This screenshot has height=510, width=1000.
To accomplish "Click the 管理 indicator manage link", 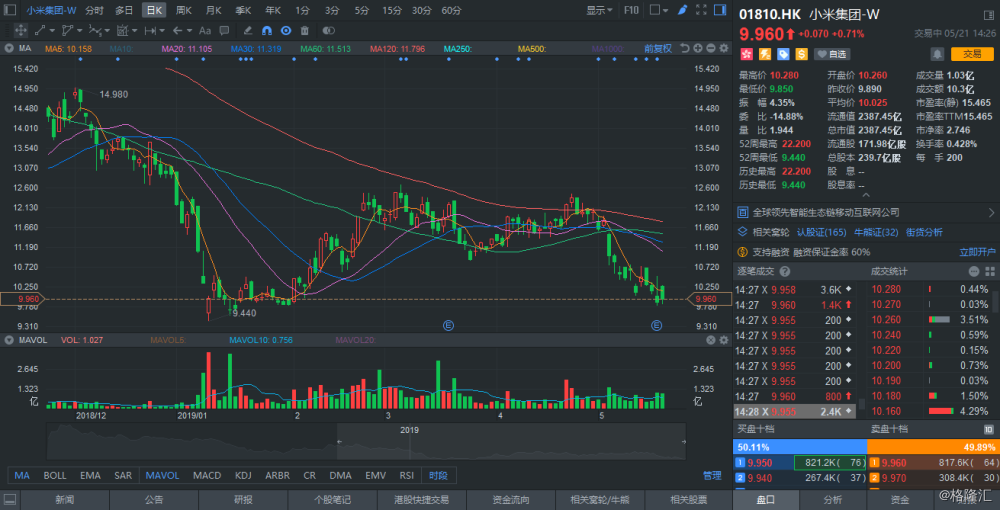I will point(712,476).
